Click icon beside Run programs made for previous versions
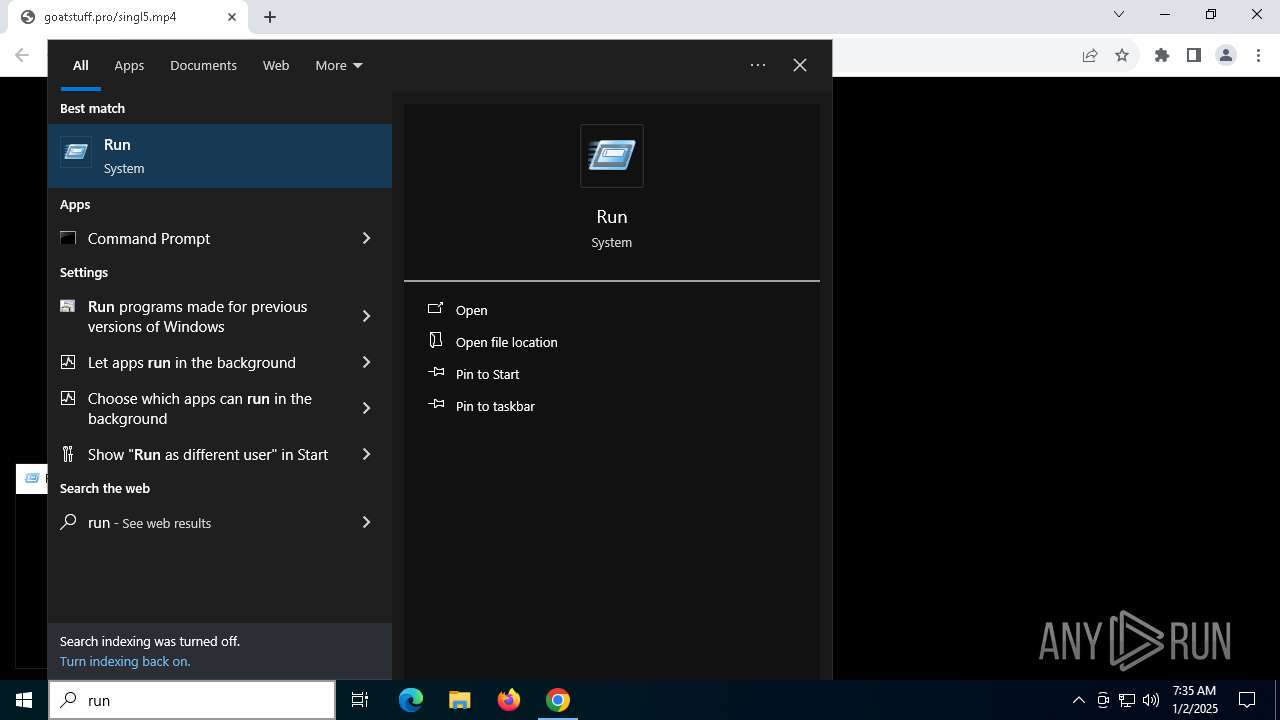 (x=68, y=306)
